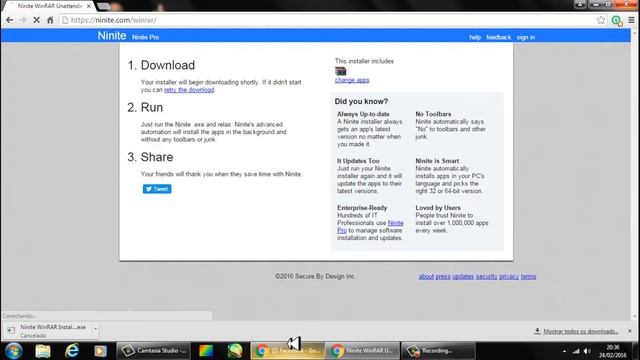Go back to the previous page in Chrome
640x360 pixels.
tap(9, 20)
